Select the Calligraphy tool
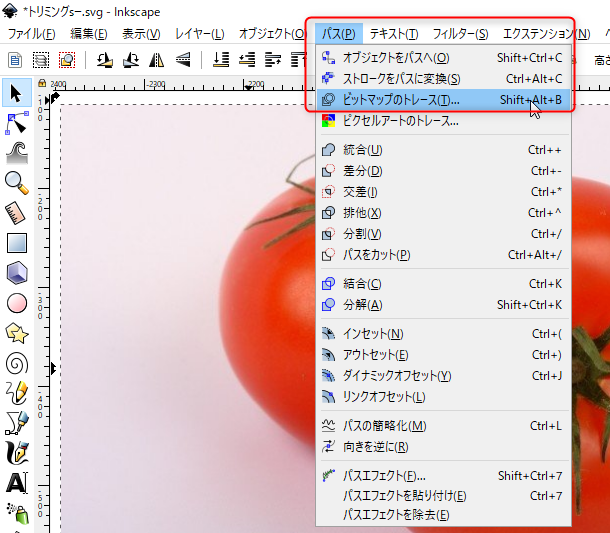Image resolution: width=610 pixels, height=533 pixels. tap(17, 453)
